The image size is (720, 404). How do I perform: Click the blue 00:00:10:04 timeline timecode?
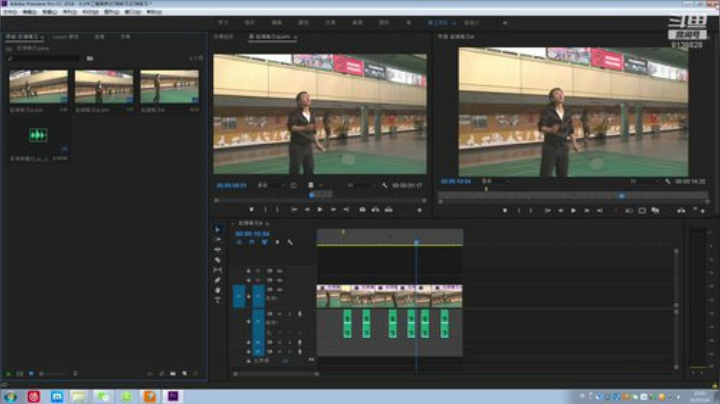[x=252, y=234]
